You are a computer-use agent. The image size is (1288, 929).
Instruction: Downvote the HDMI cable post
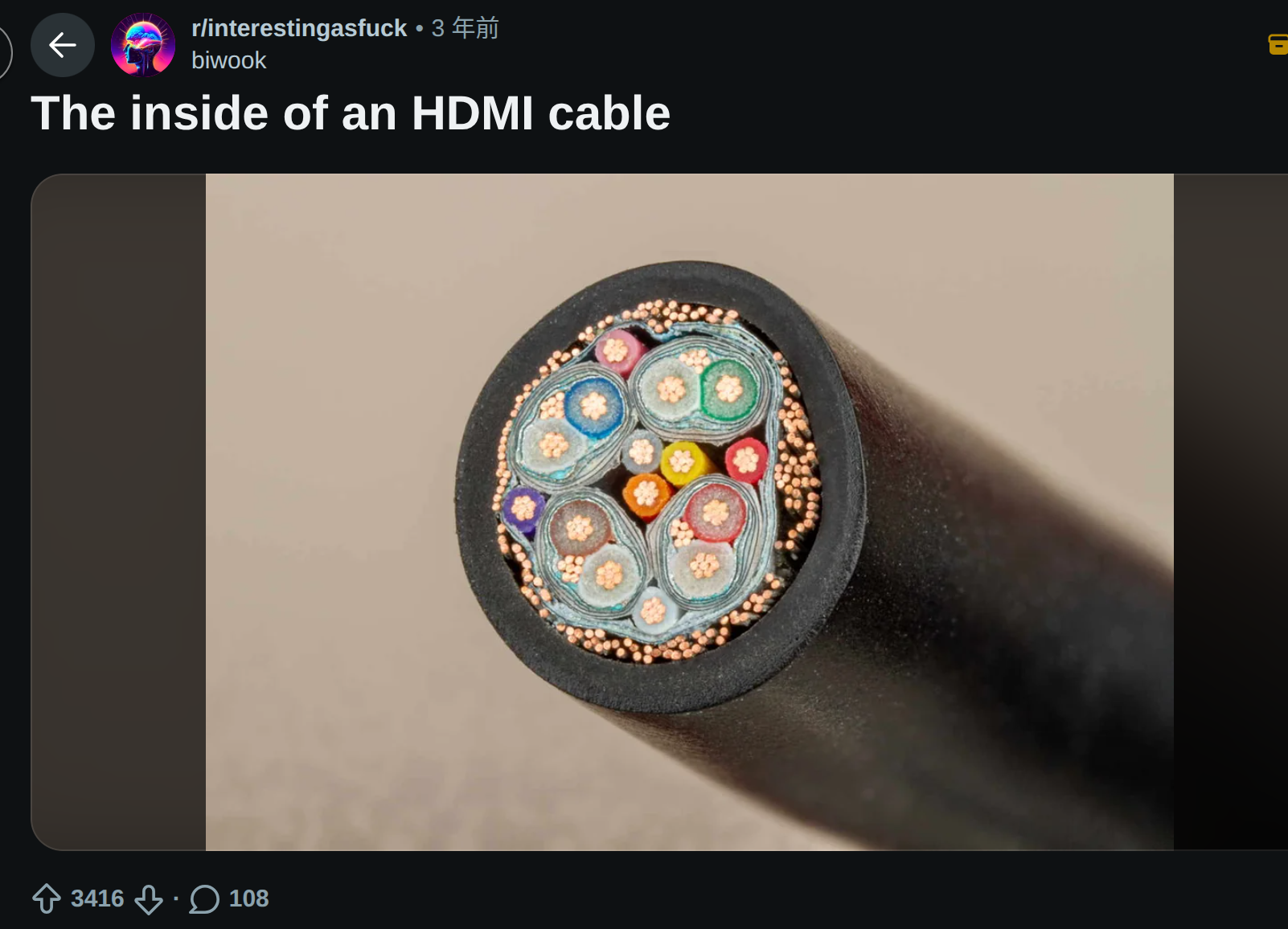point(149,898)
